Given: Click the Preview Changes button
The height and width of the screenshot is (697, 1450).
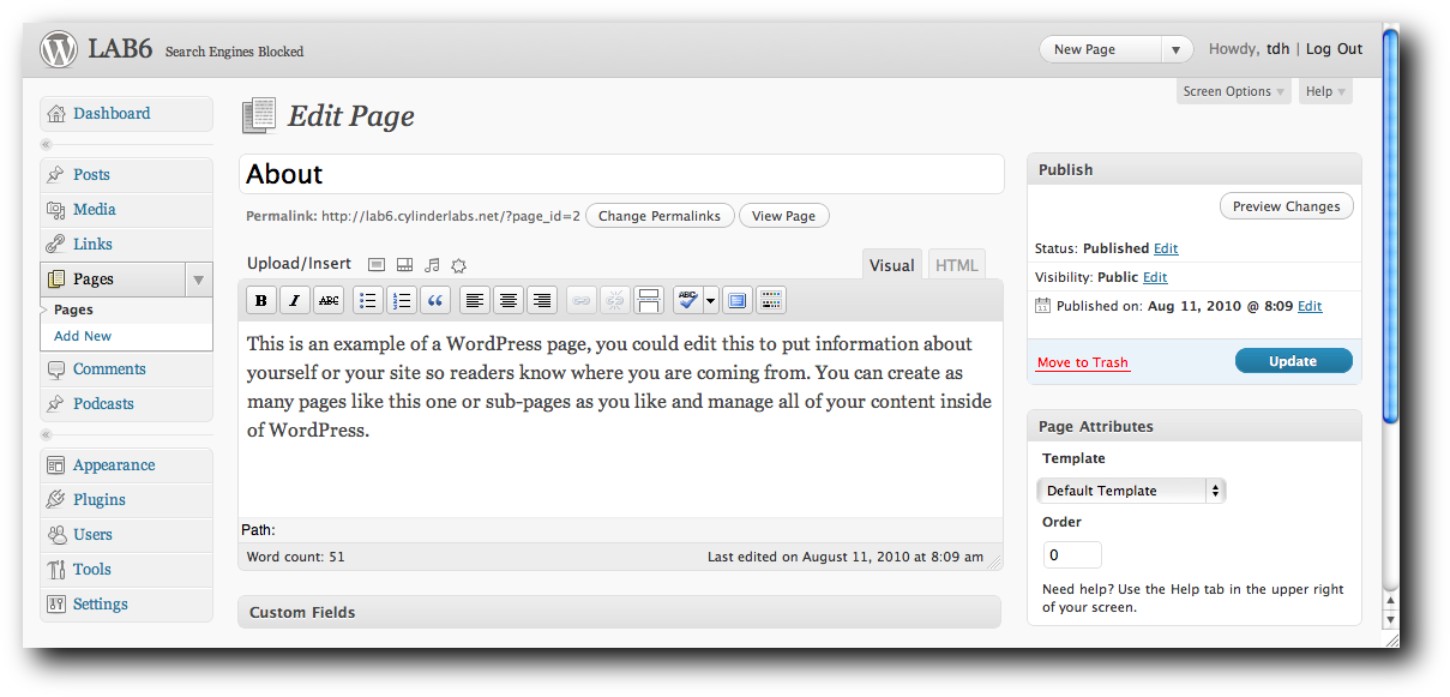Looking at the screenshot, I should (1286, 206).
